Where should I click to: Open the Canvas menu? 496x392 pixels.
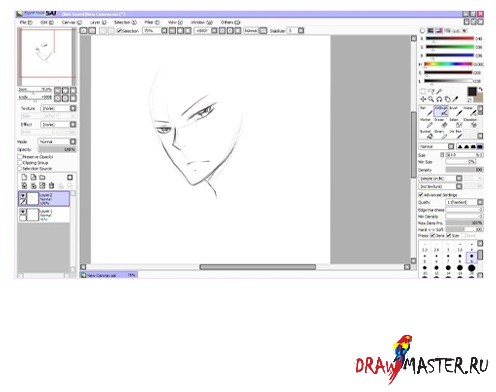pyautogui.click(x=72, y=22)
